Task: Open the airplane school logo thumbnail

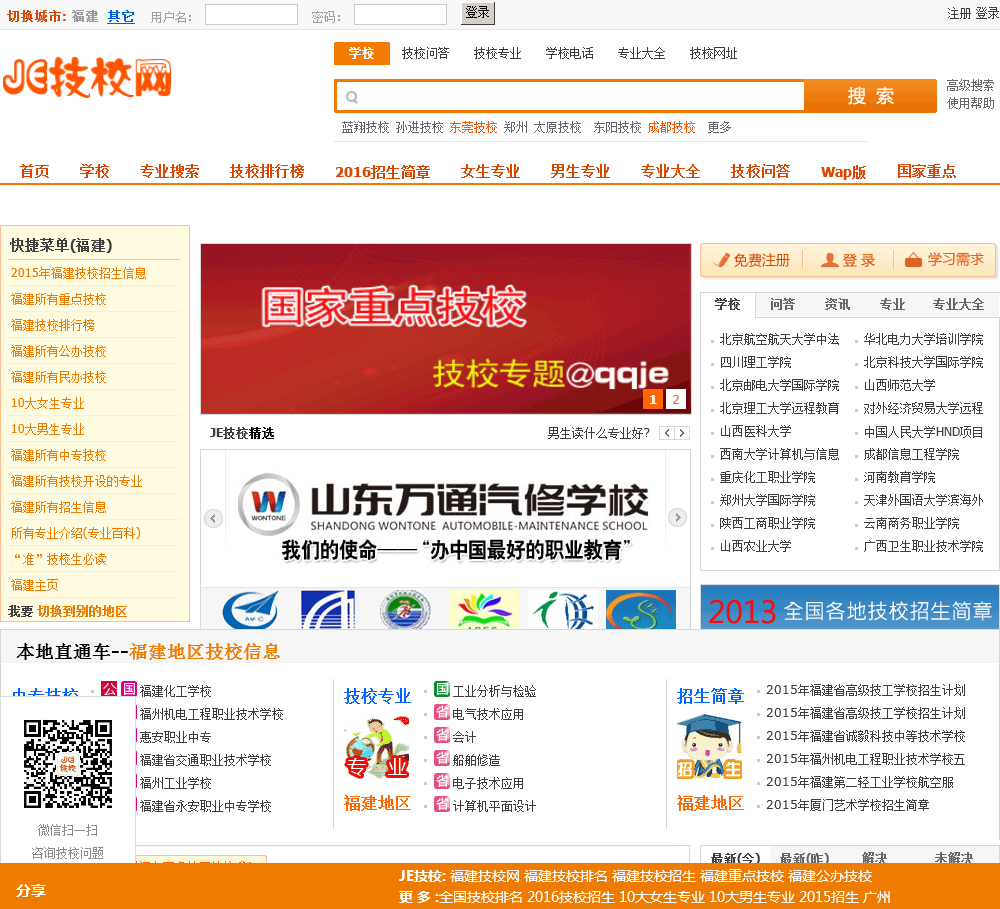Action: coord(251,610)
